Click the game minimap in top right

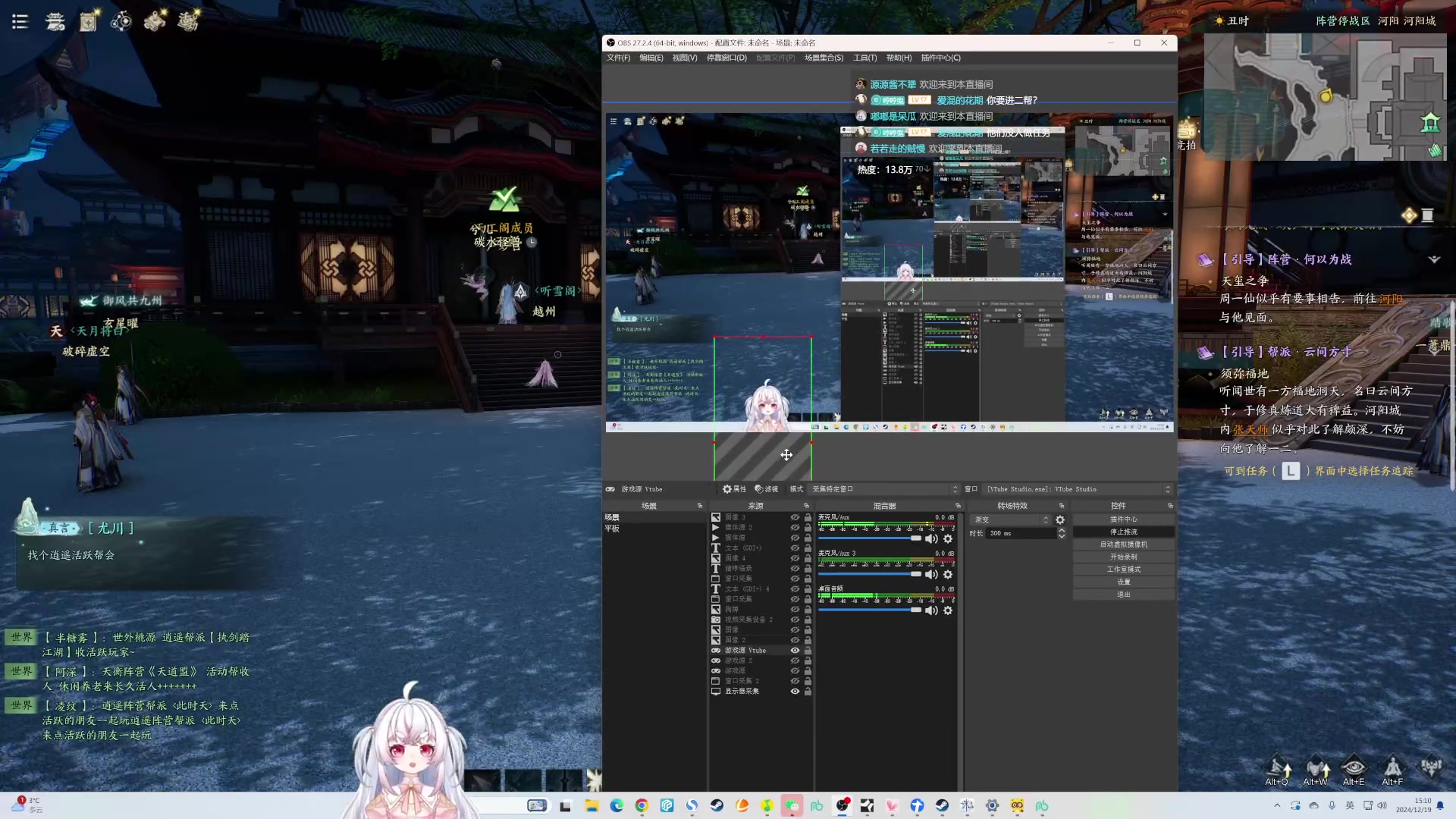pos(1325,96)
